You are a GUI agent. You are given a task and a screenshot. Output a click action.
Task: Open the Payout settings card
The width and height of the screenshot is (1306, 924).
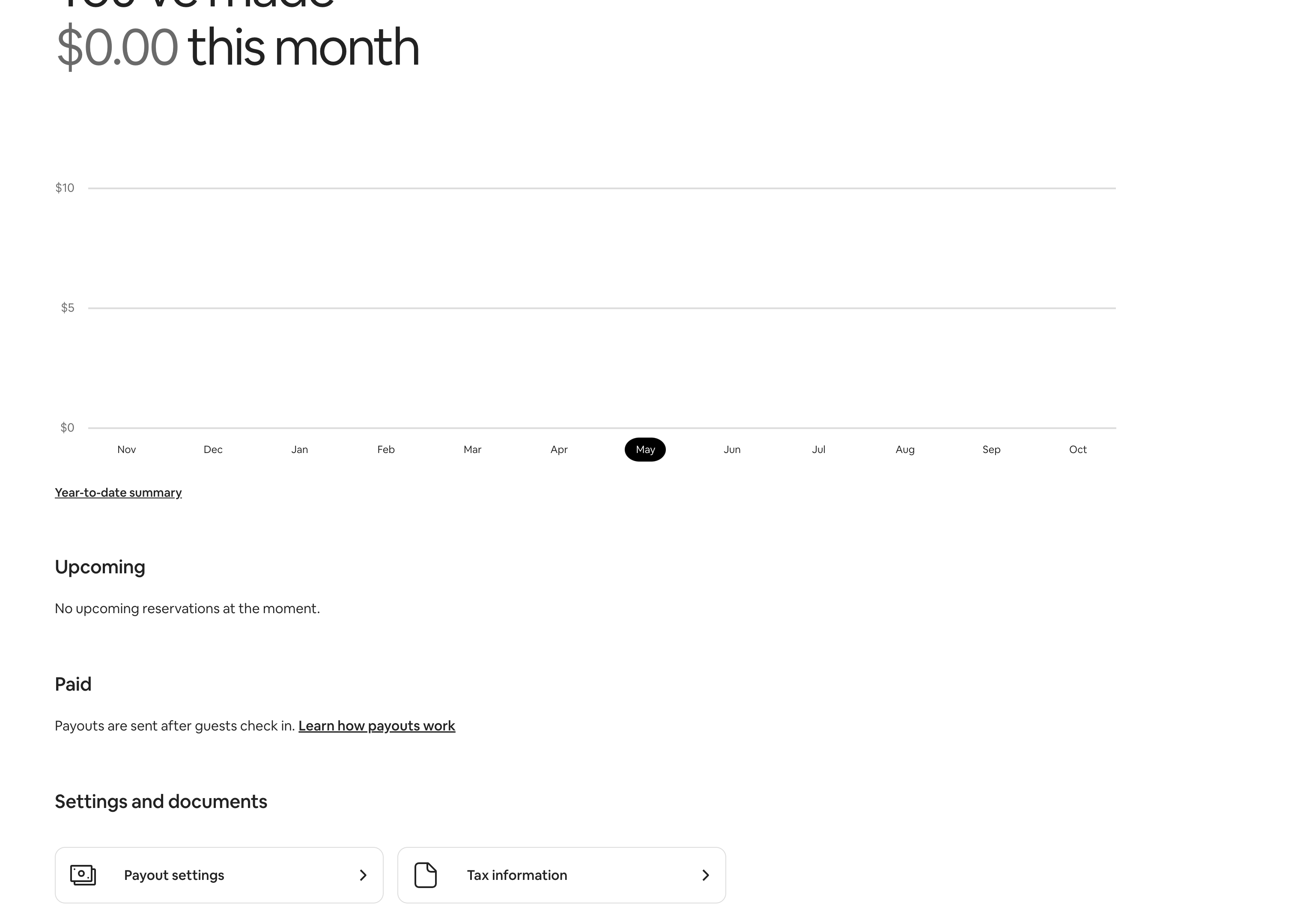point(219,875)
